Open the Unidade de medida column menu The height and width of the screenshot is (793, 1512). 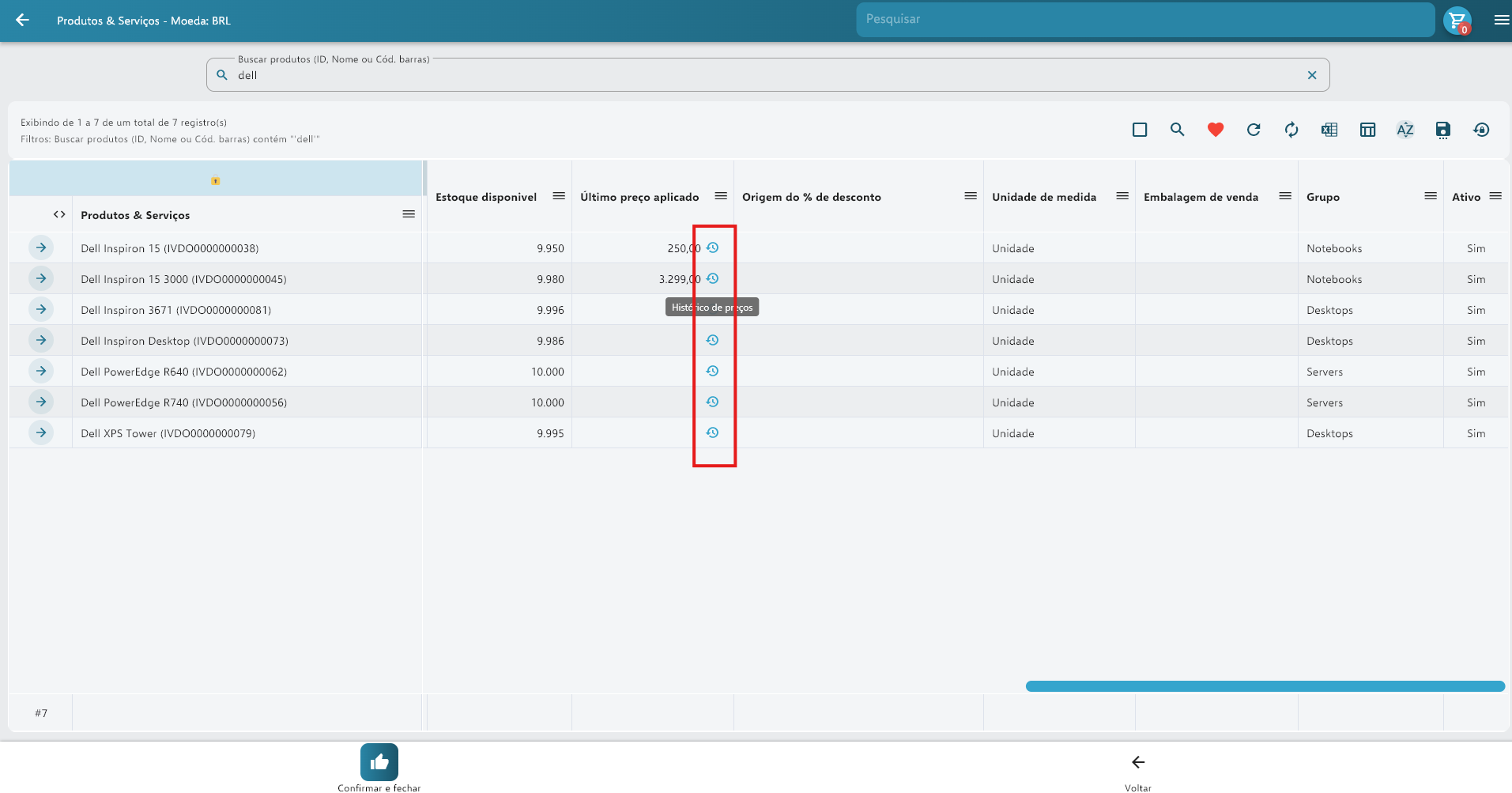[x=1122, y=196]
